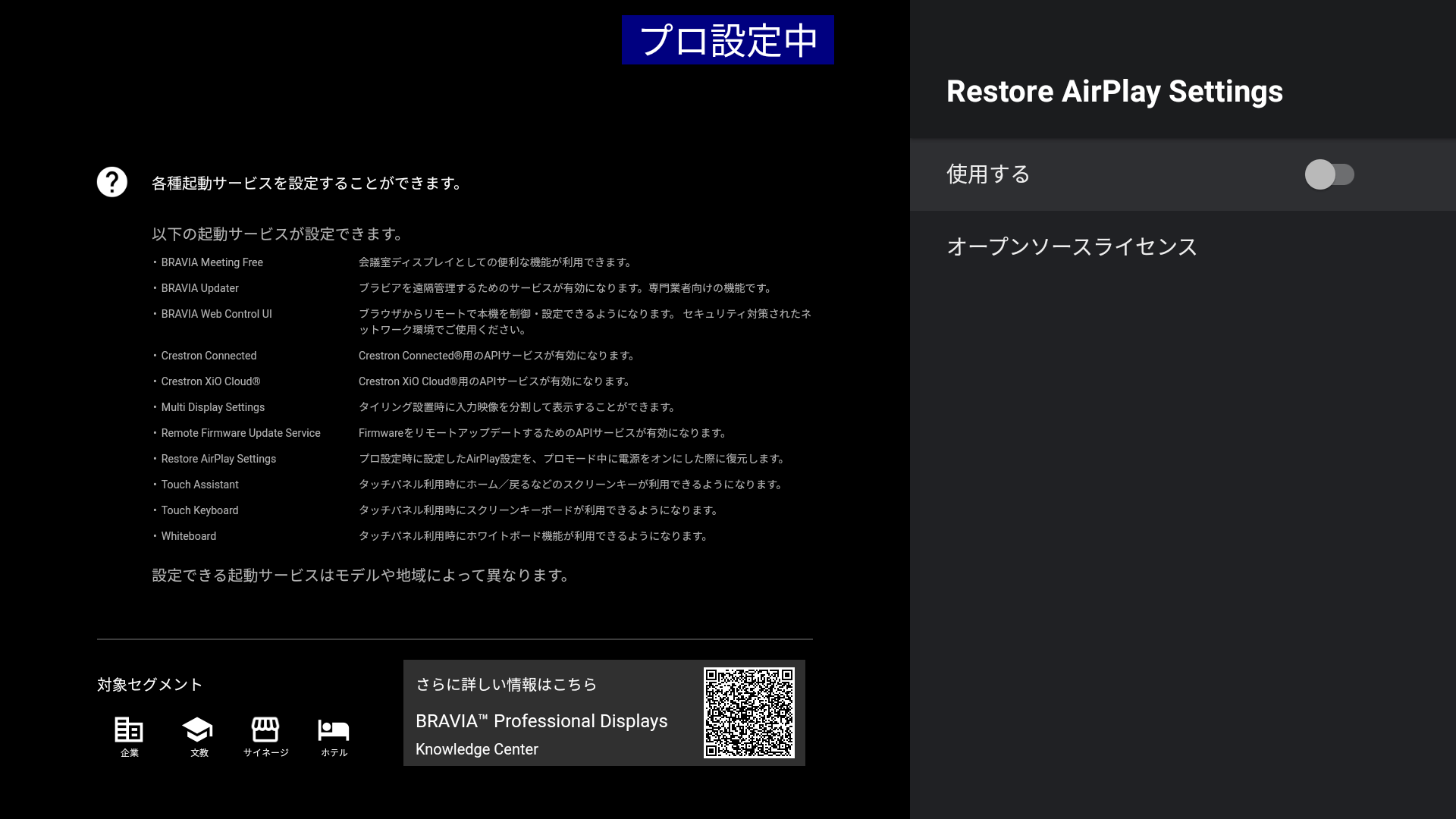Viewport: 1456px width, 819px height.
Task: Click the signage storefront icon
Action: click(x=265, y=730)
